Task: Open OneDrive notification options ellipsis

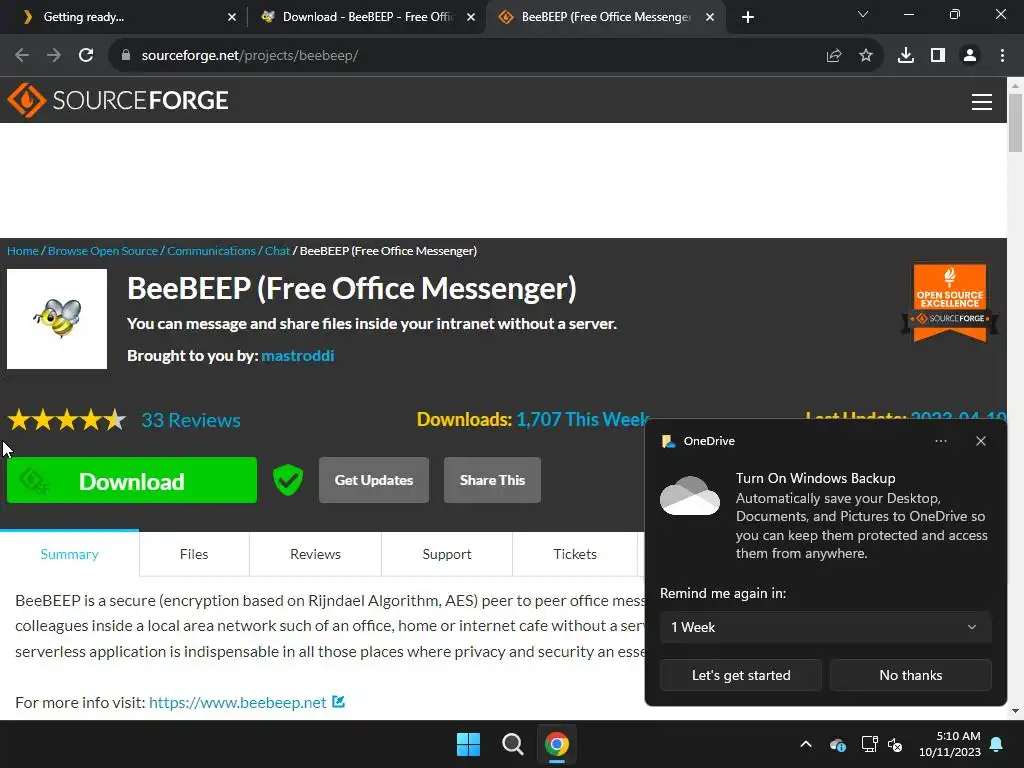Action: coord(940,441)
